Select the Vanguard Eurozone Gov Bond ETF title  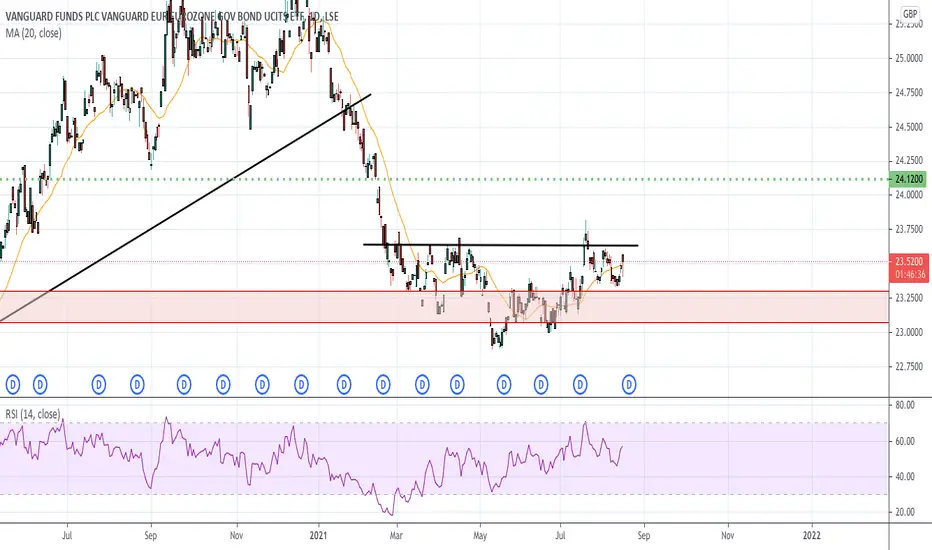(x=172, y=17)
